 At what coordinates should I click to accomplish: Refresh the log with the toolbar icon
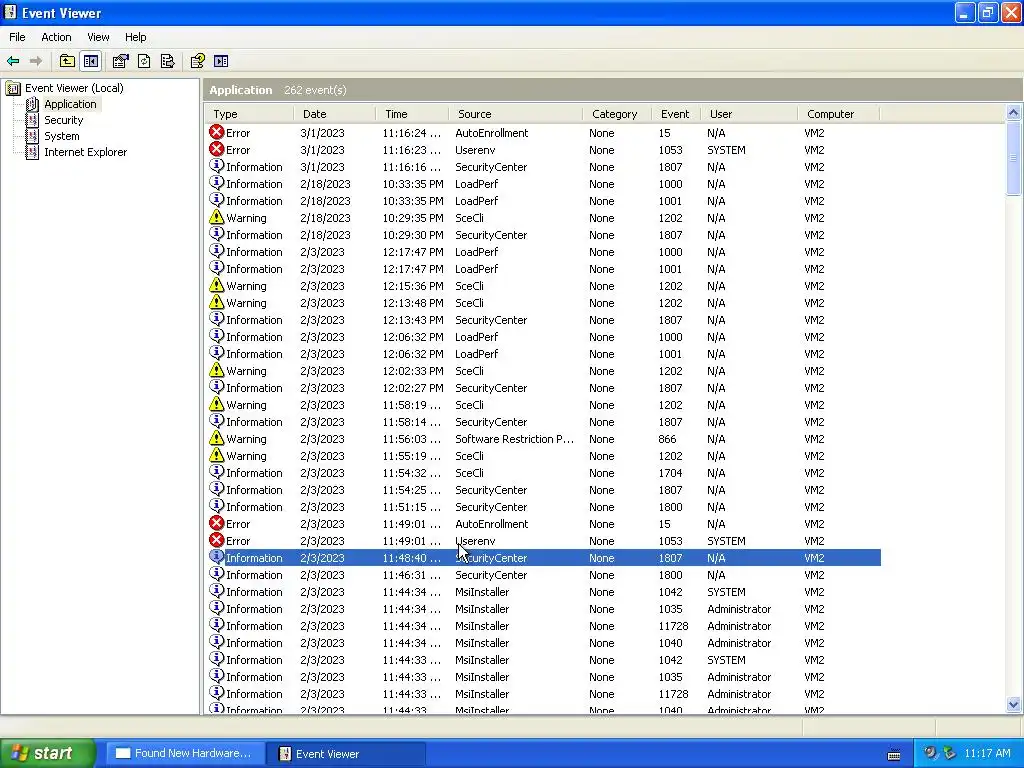pyautogui.click(x=144, y=61)
